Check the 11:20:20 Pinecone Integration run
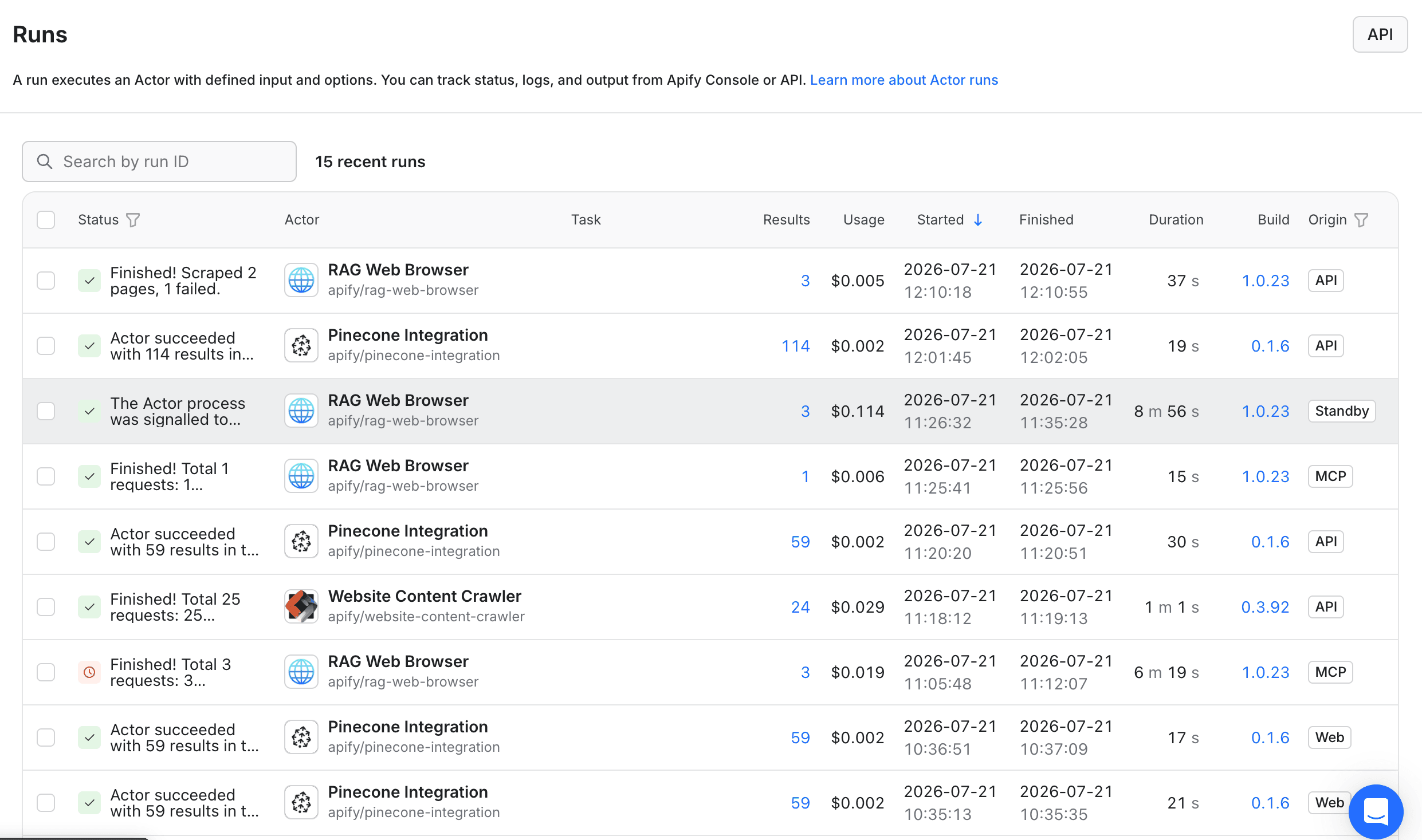Viewport: 1422px width, 840px height. (46, 542)
